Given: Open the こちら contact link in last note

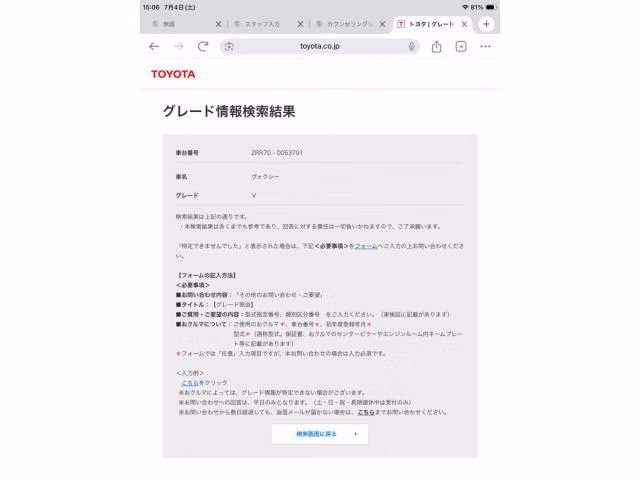Looking at the screenshot, I should click(366, 412).
